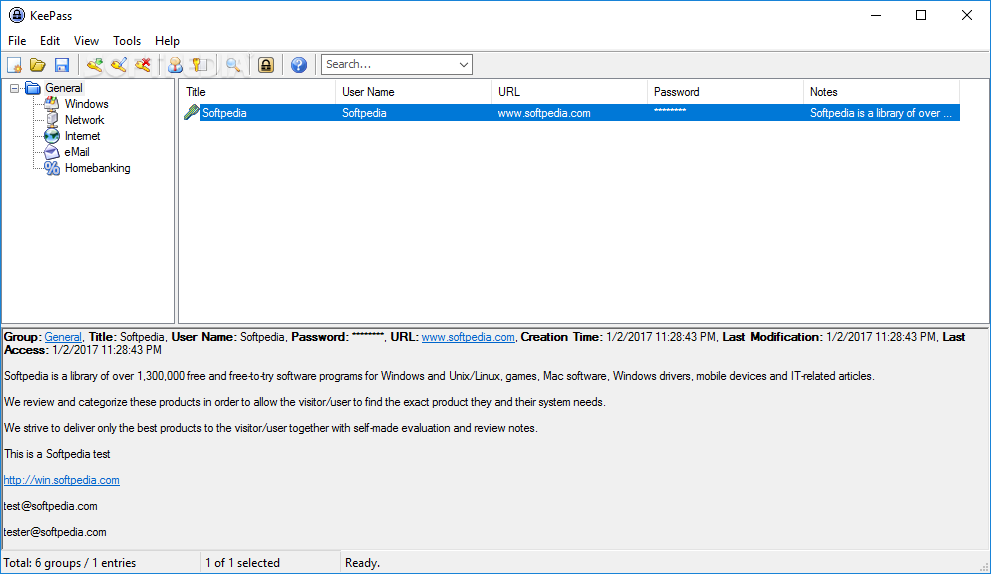
Task: Click inside the Search text field
Action: 389,64
